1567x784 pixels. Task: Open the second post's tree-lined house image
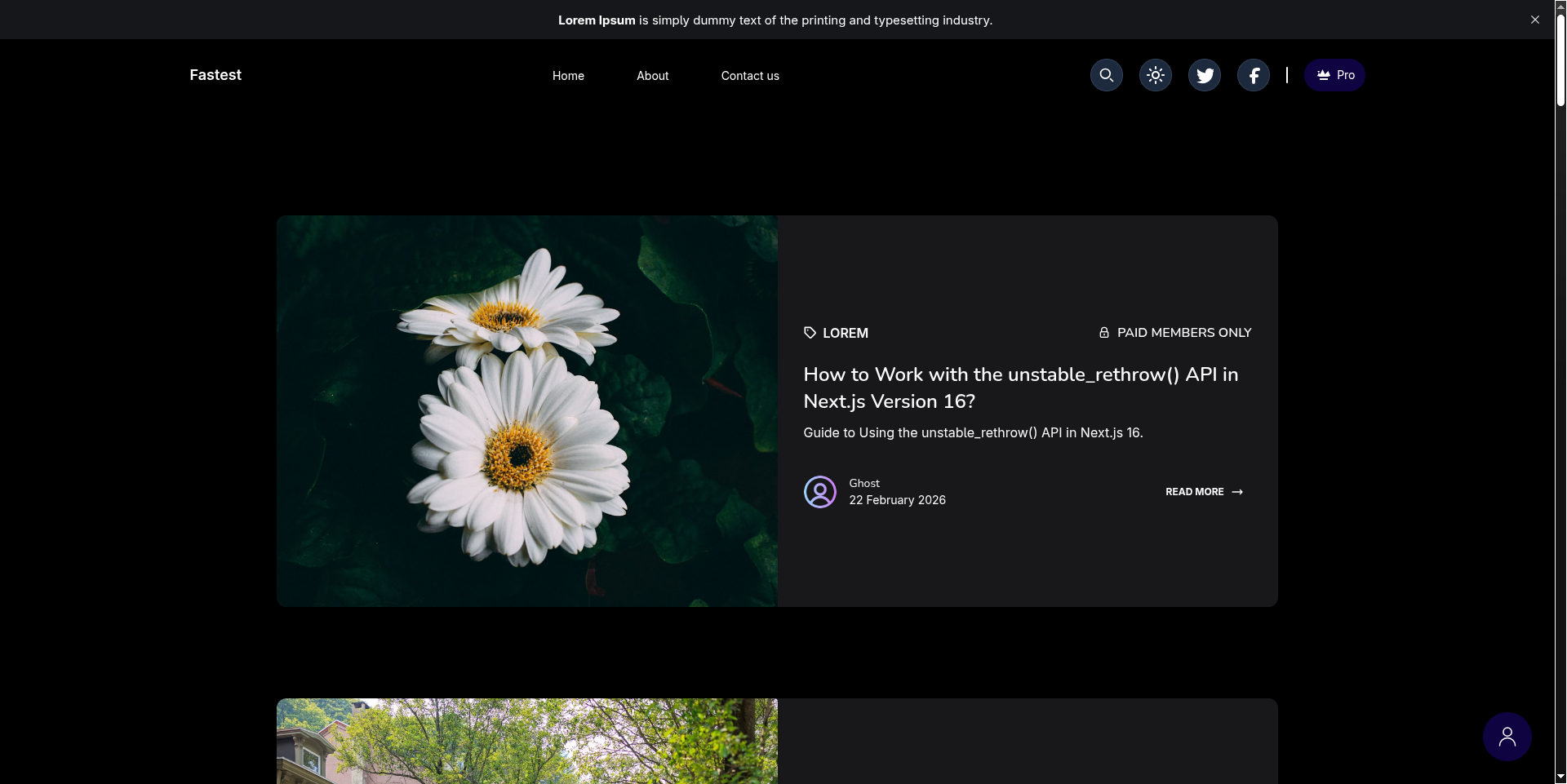click(x=526, y=741)
